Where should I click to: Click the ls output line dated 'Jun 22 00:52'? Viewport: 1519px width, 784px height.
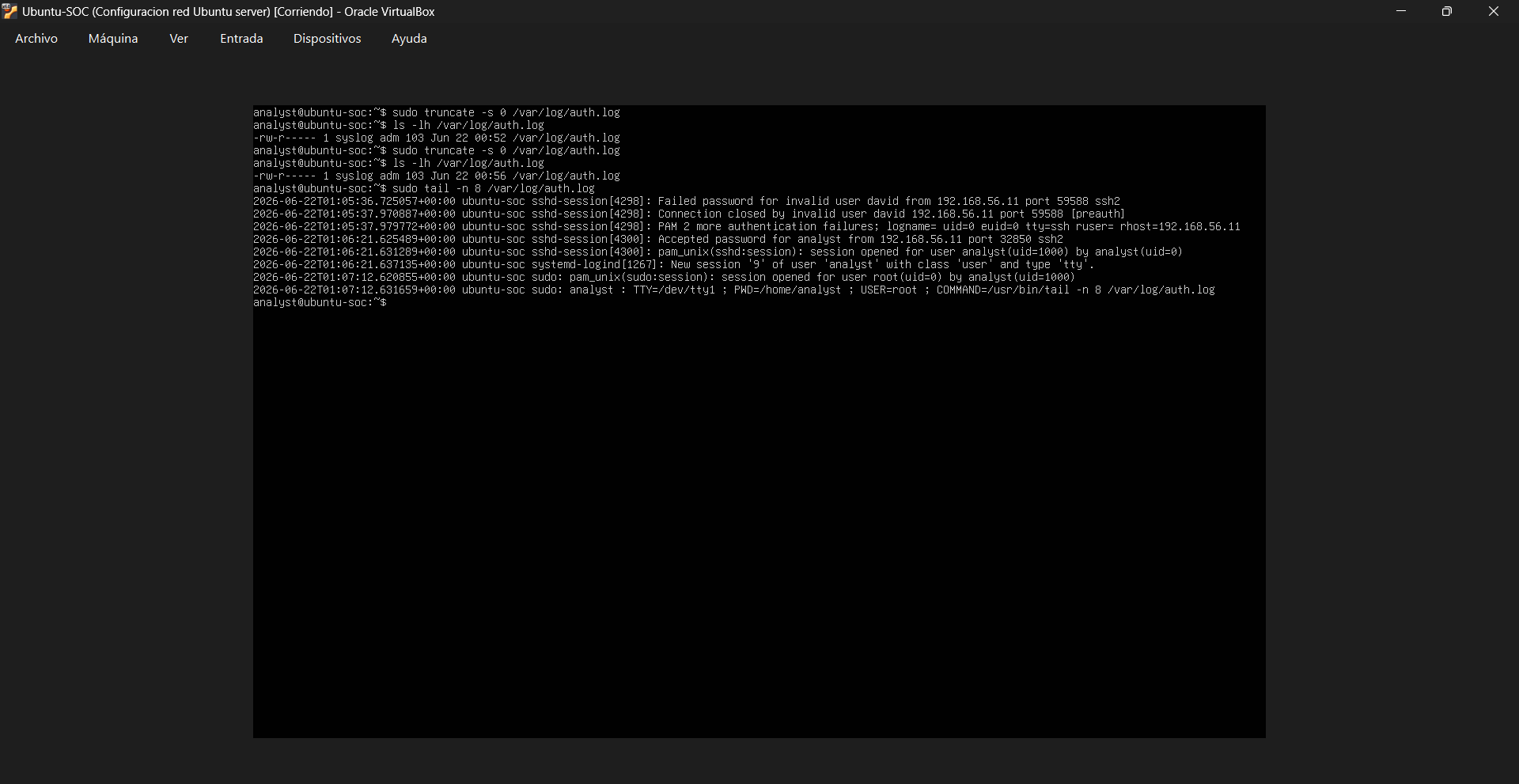[437, 138]
